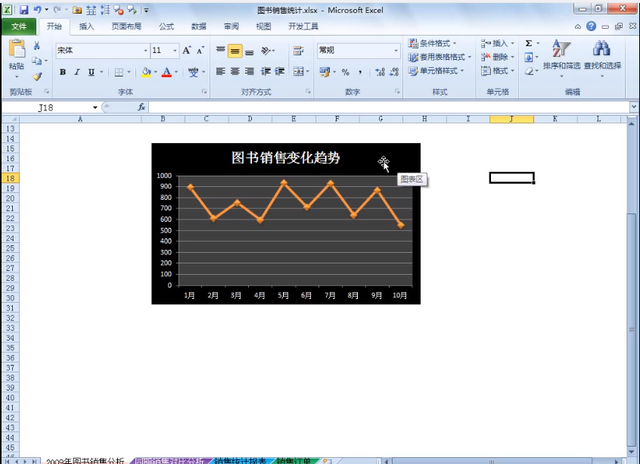
Task: Click the Save icon in quick access toolbar
Action: coord(23,9)
